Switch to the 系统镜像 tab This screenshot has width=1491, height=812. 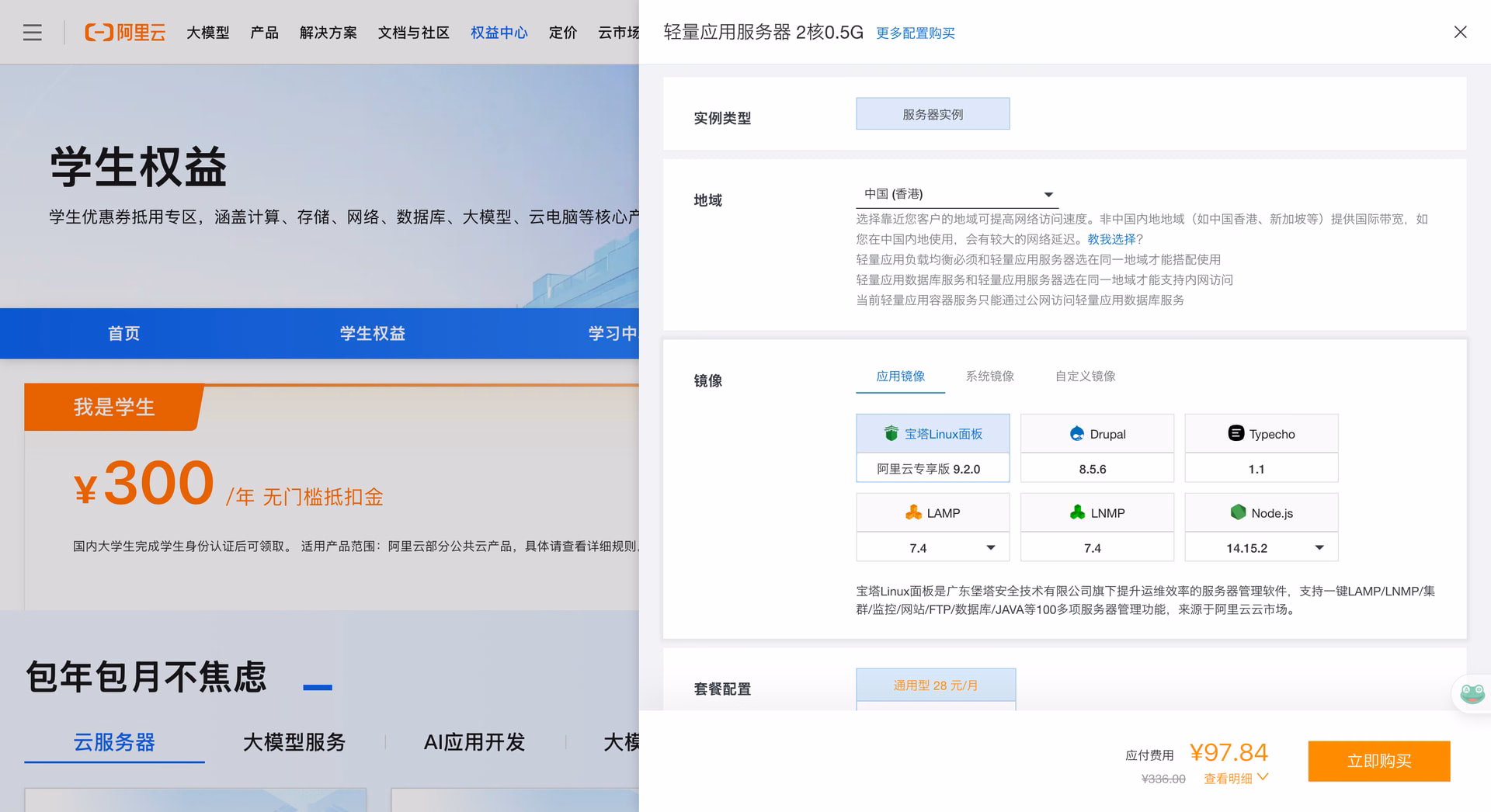[989, 377]
